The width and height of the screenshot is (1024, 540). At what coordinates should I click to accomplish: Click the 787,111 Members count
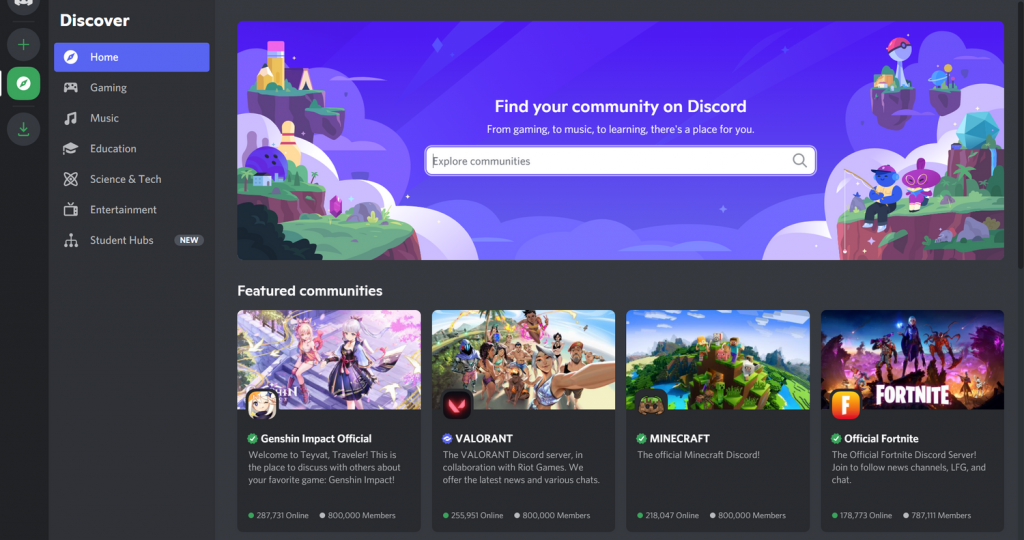[941, 515]
